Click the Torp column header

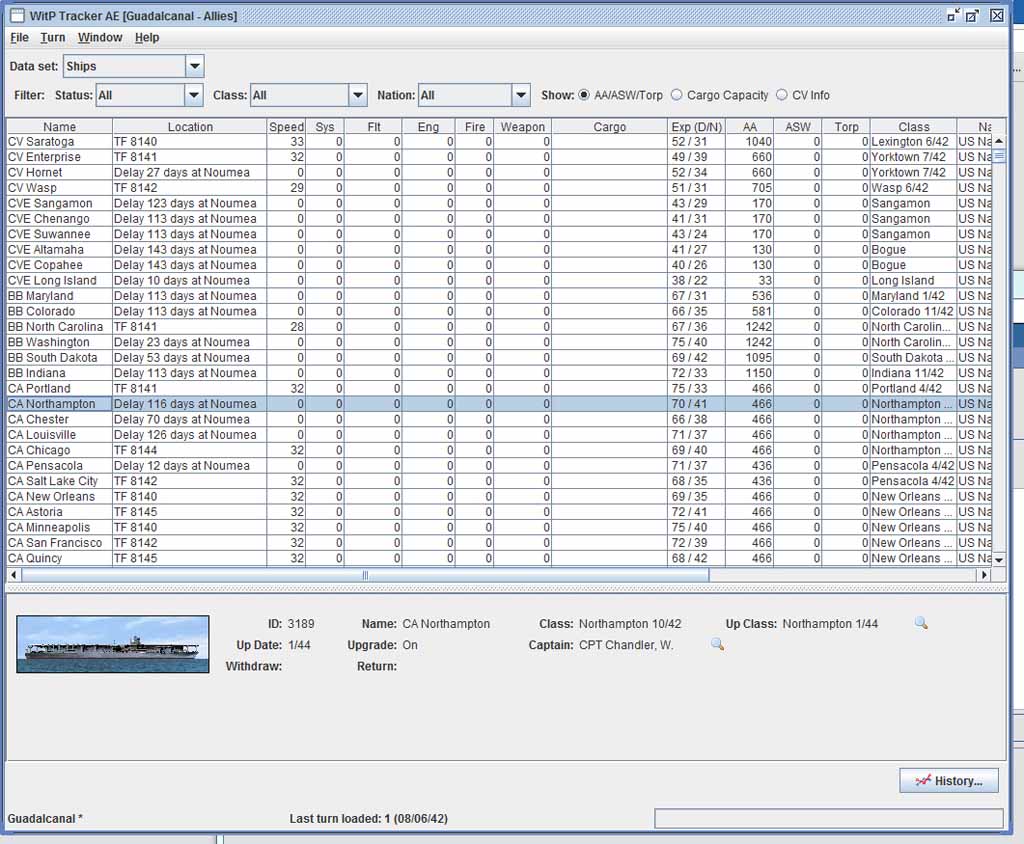(846, 127)
